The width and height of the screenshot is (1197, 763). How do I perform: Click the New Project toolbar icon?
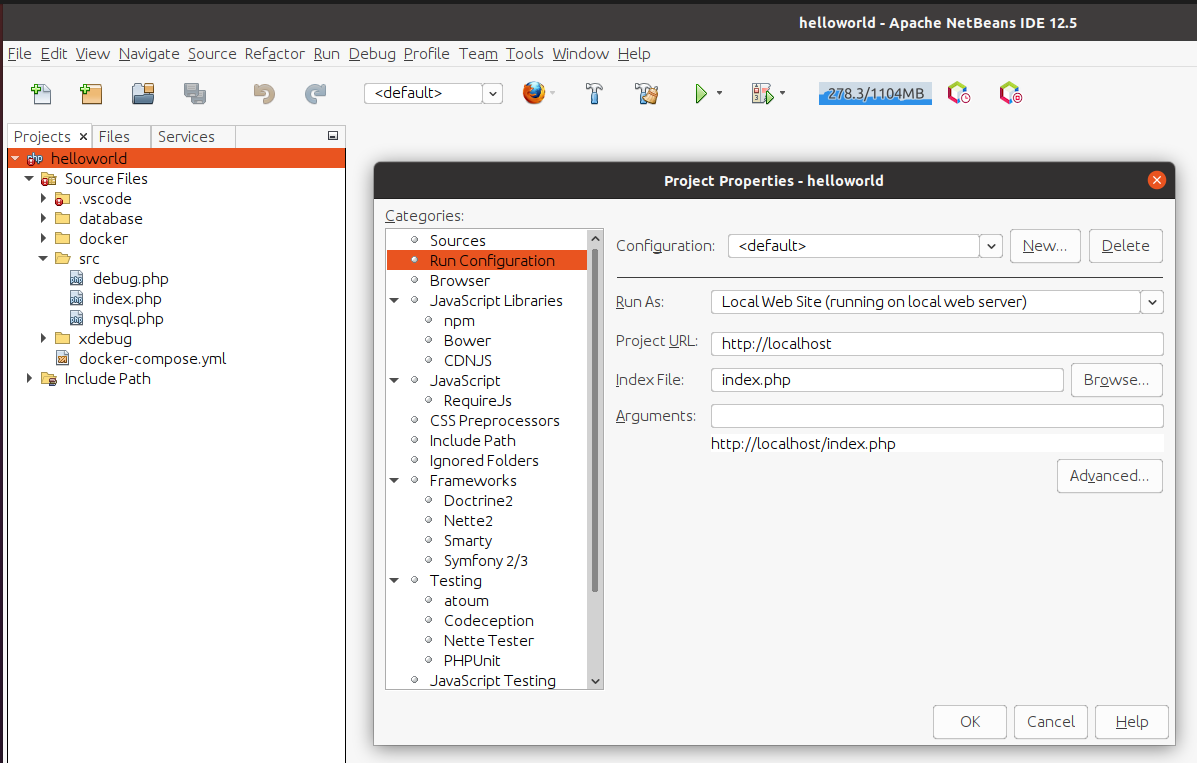point(91,93)
